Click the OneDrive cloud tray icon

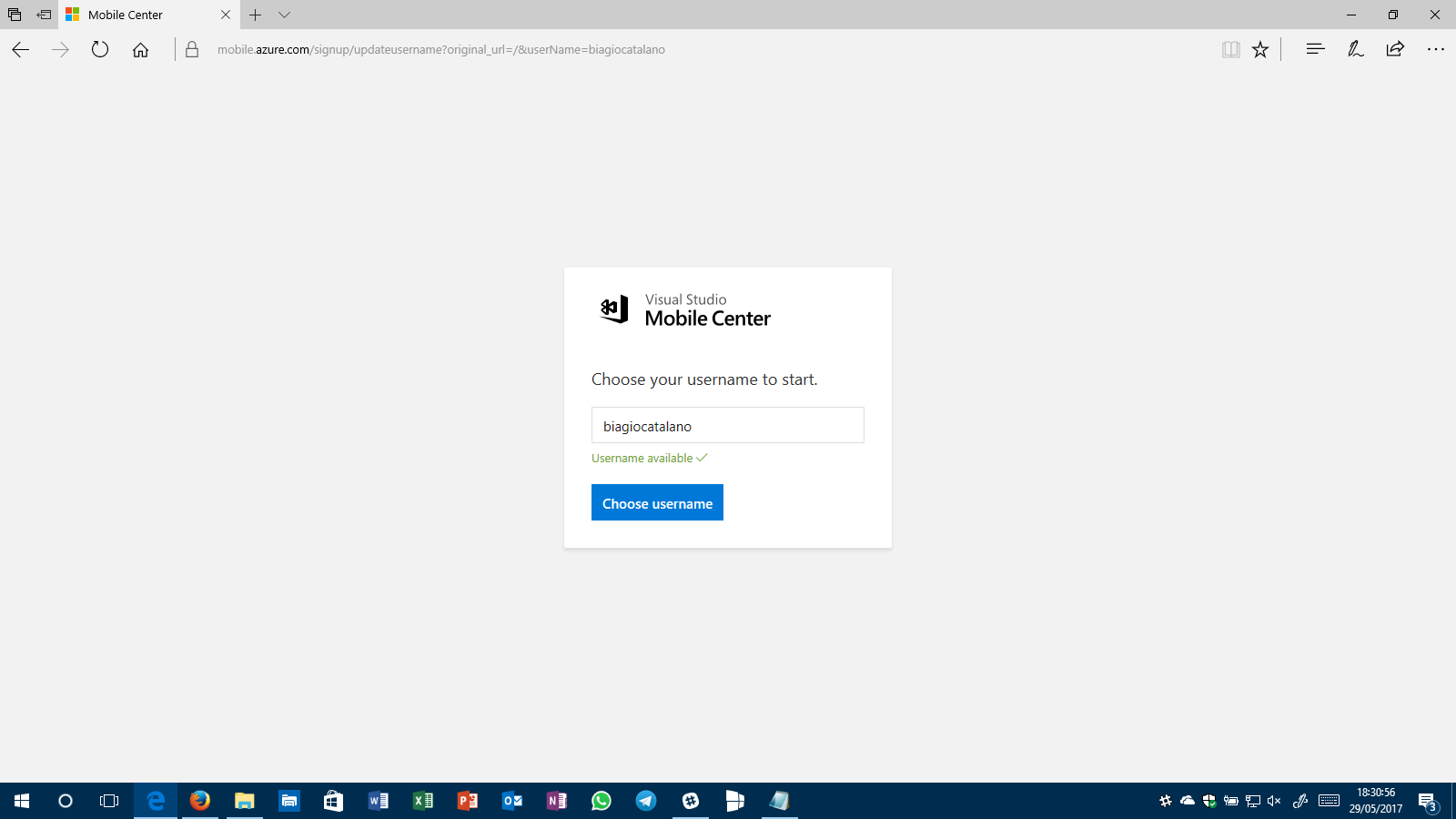tap(1188, 801)
